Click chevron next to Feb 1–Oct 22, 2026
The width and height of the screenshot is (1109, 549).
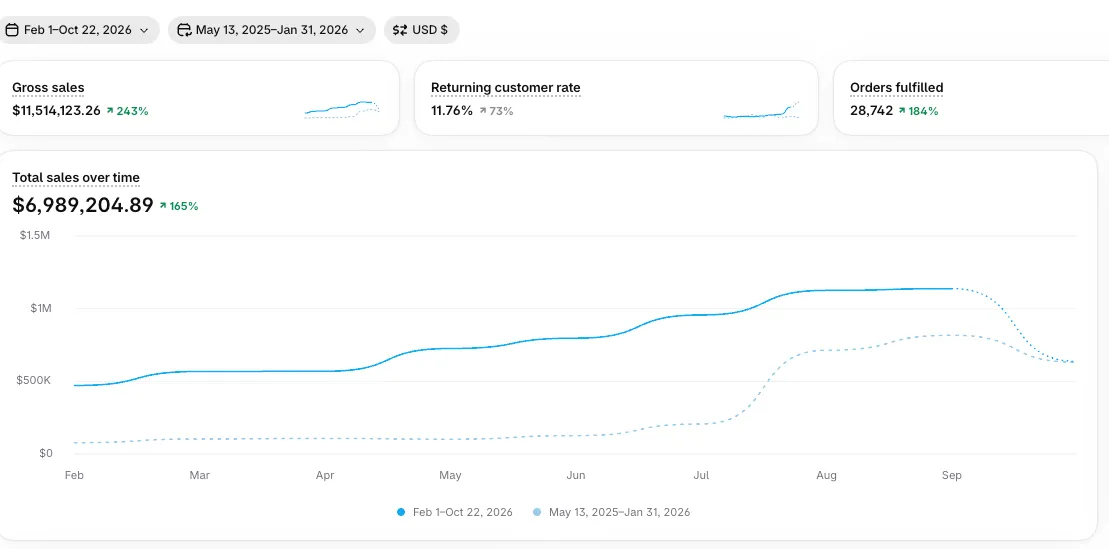coord(144,30)
